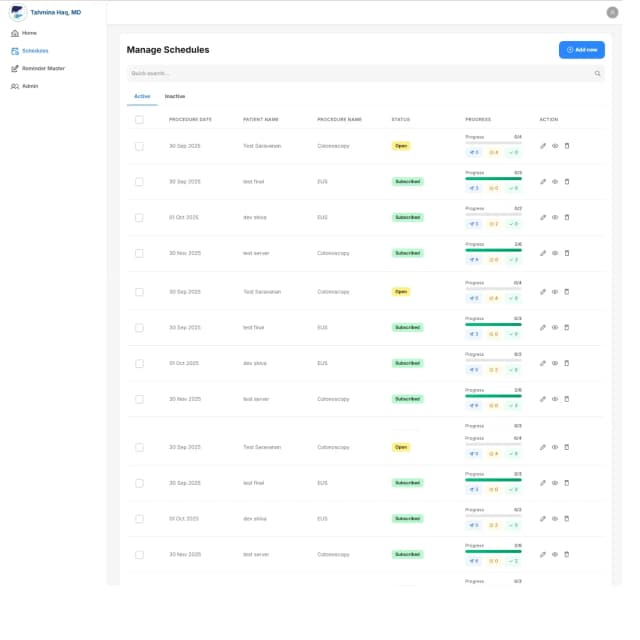Click the delete trash icon in the topmost Test Saravanan row
Viewport: 640px width, 640px height.
[567, 146]
